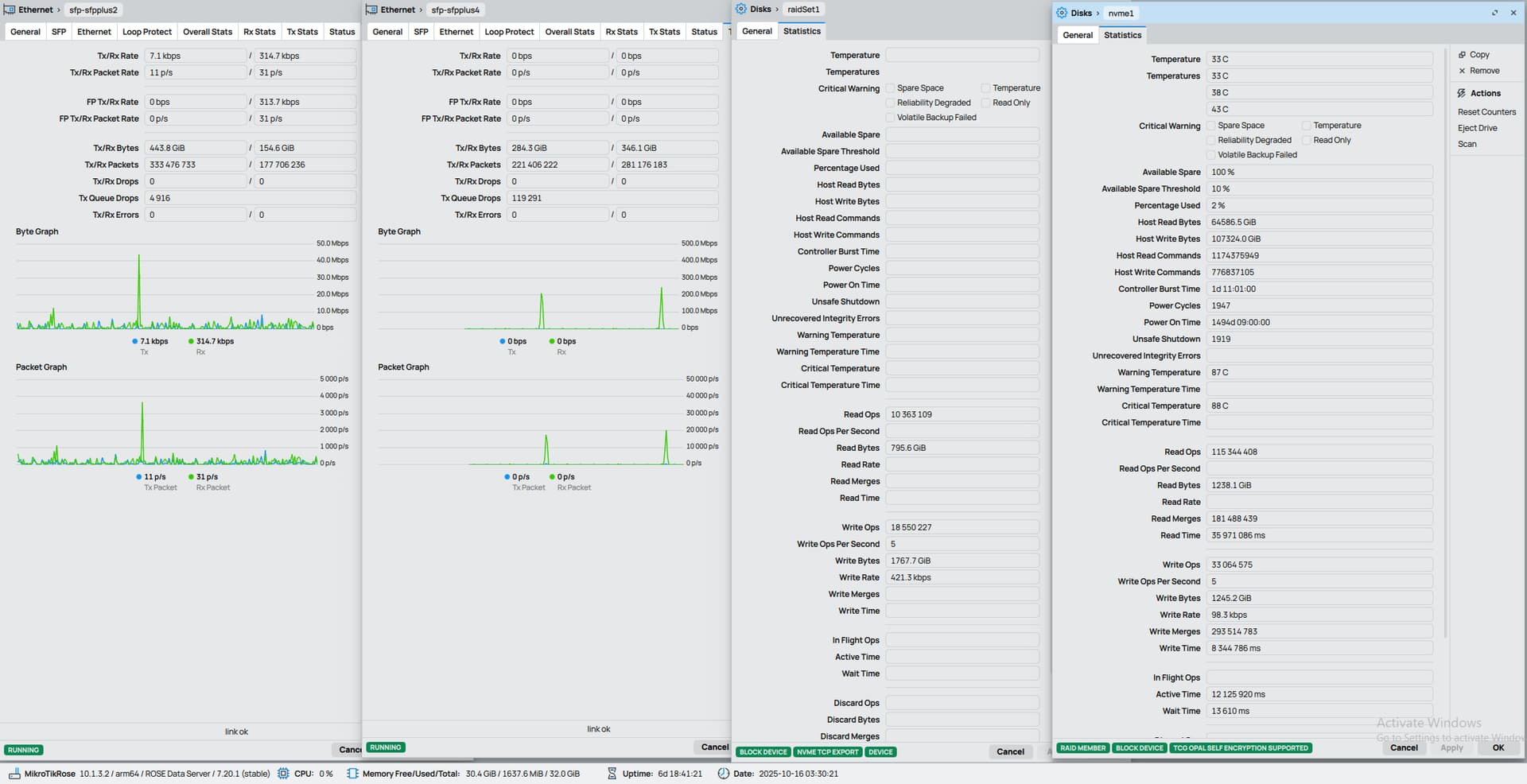Click the Uptime hourglass icon in the status bar
The image size is (1527, 784).
click(x=612, y=773)
